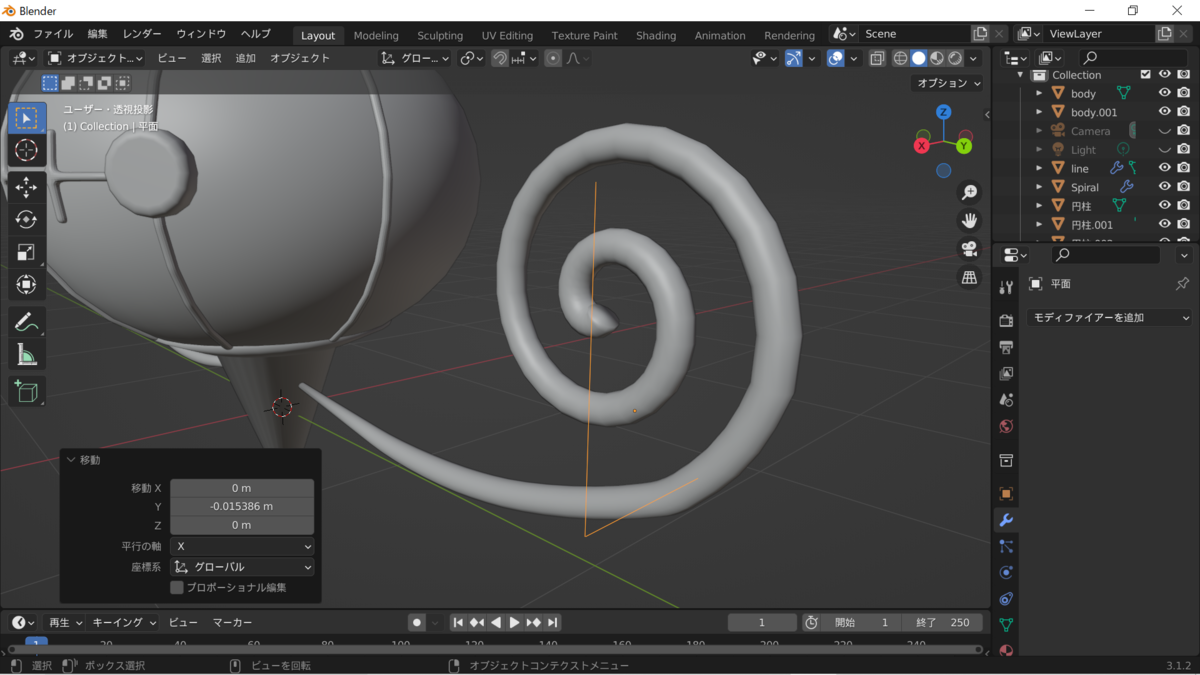The width and height of the screenshot is (1200, 675).
Task: Enable the プロポーショナル編集 checkbox
Action: [x=177, y=587]
